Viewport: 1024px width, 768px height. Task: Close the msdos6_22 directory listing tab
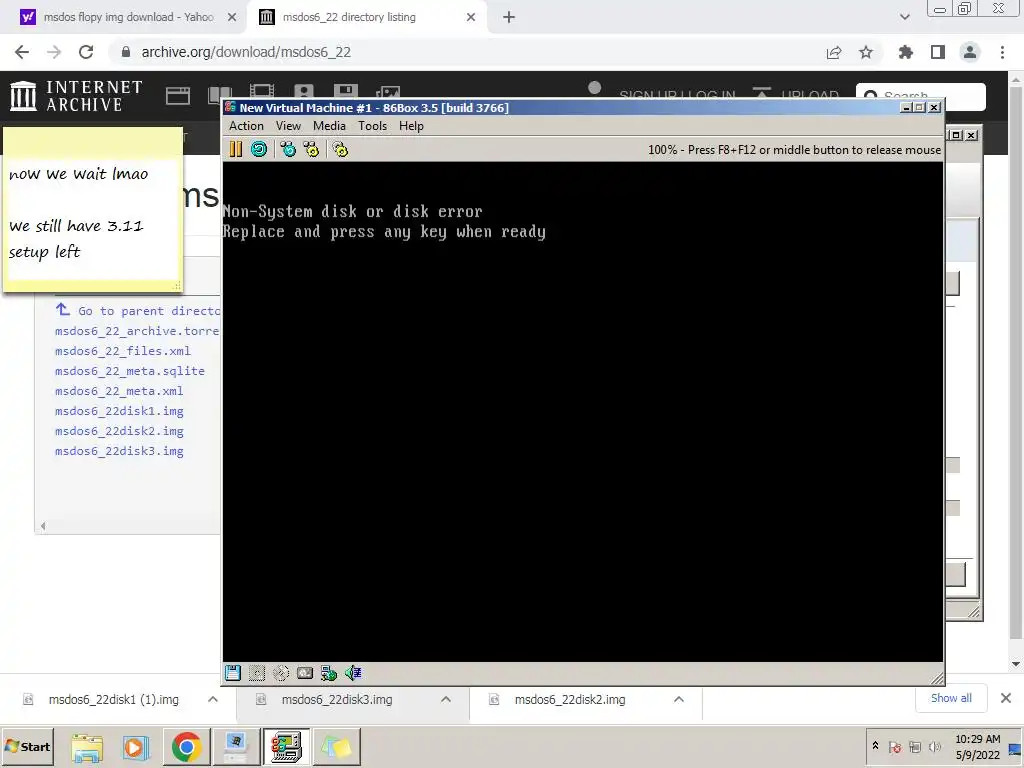click(471, 17)
